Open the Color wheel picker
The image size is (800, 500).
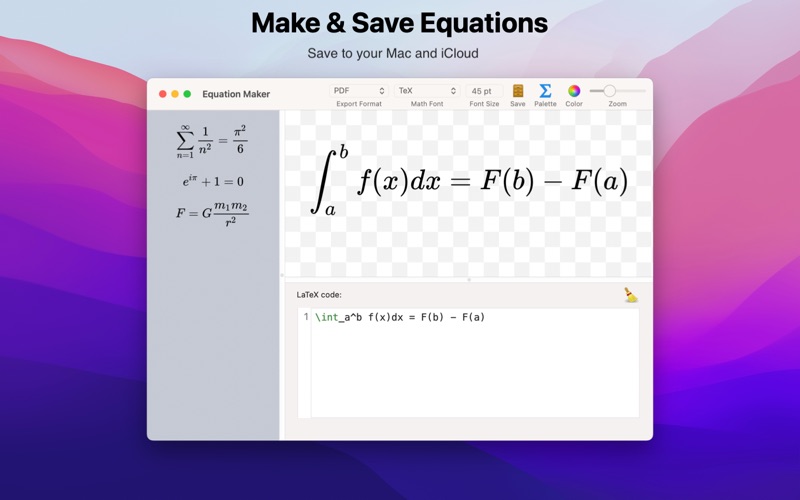pos(574,91)
